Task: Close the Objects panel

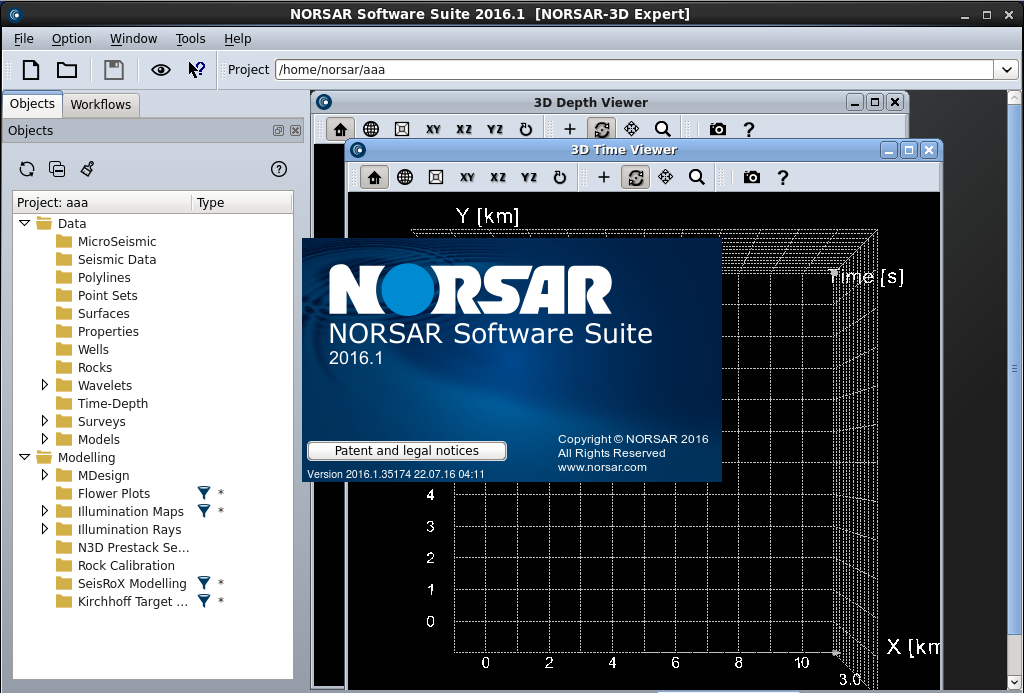Action: pyautogui.click(x=295, y=131)
